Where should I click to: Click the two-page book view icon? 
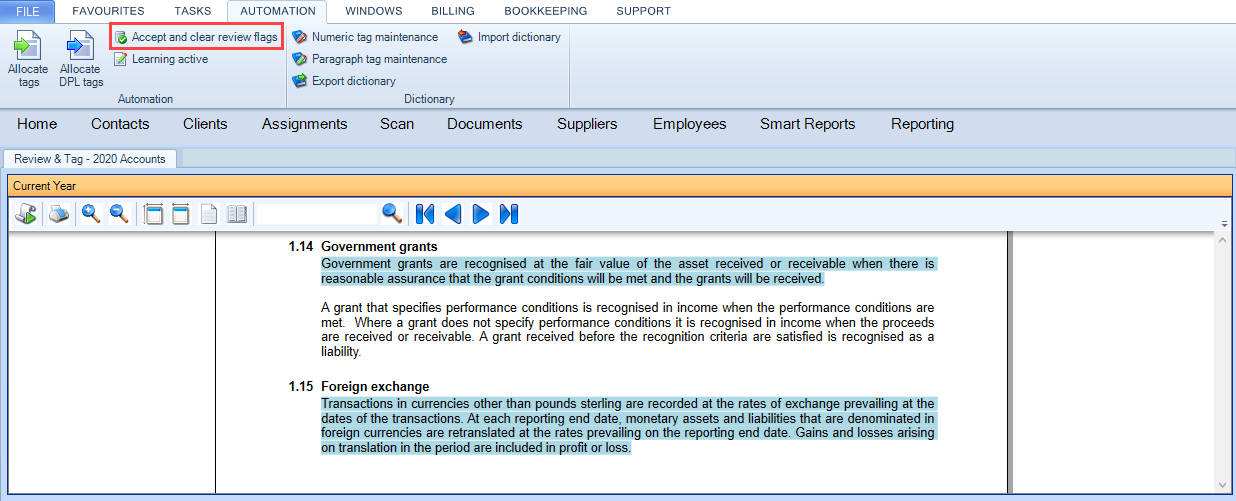click(237, 213)
